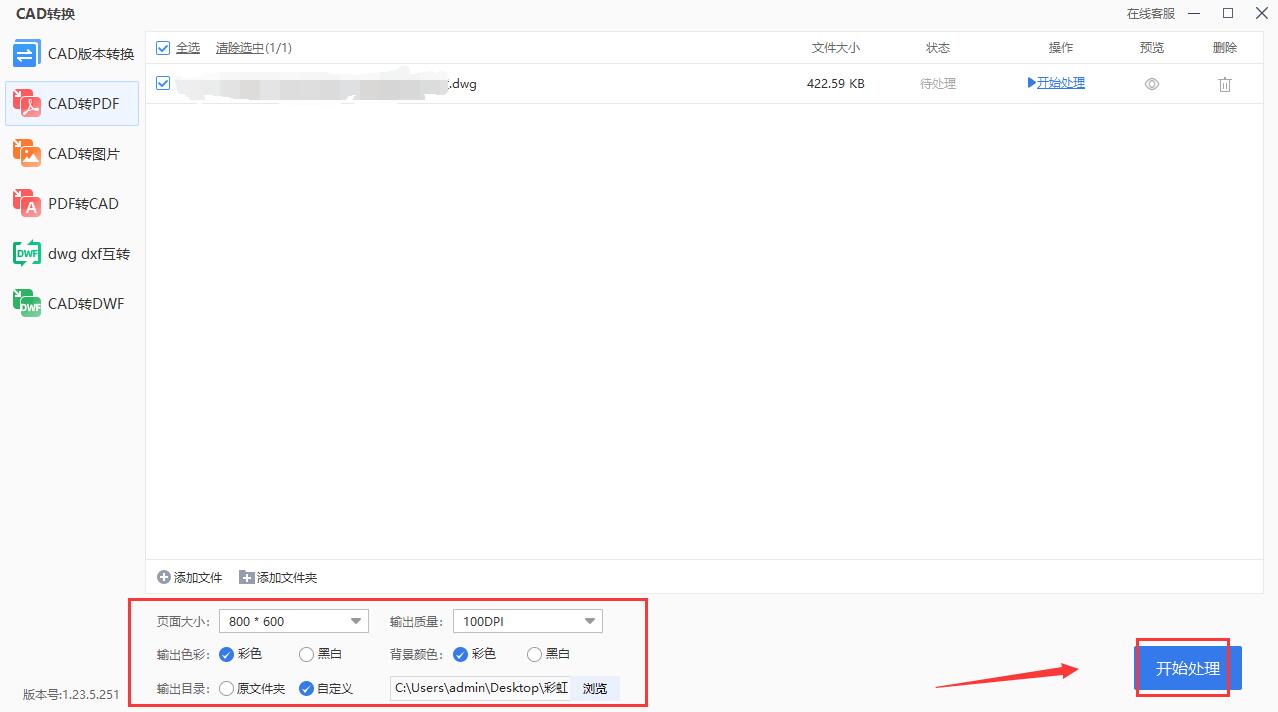
Task: Open the 页面大小 dropdown
Action: (293, 620)
